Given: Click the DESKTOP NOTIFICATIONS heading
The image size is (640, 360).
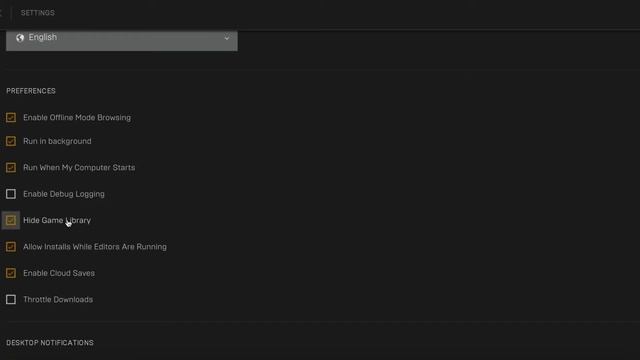Looking at the screenshot, I should pyautogui.click(x=50, y=343).
